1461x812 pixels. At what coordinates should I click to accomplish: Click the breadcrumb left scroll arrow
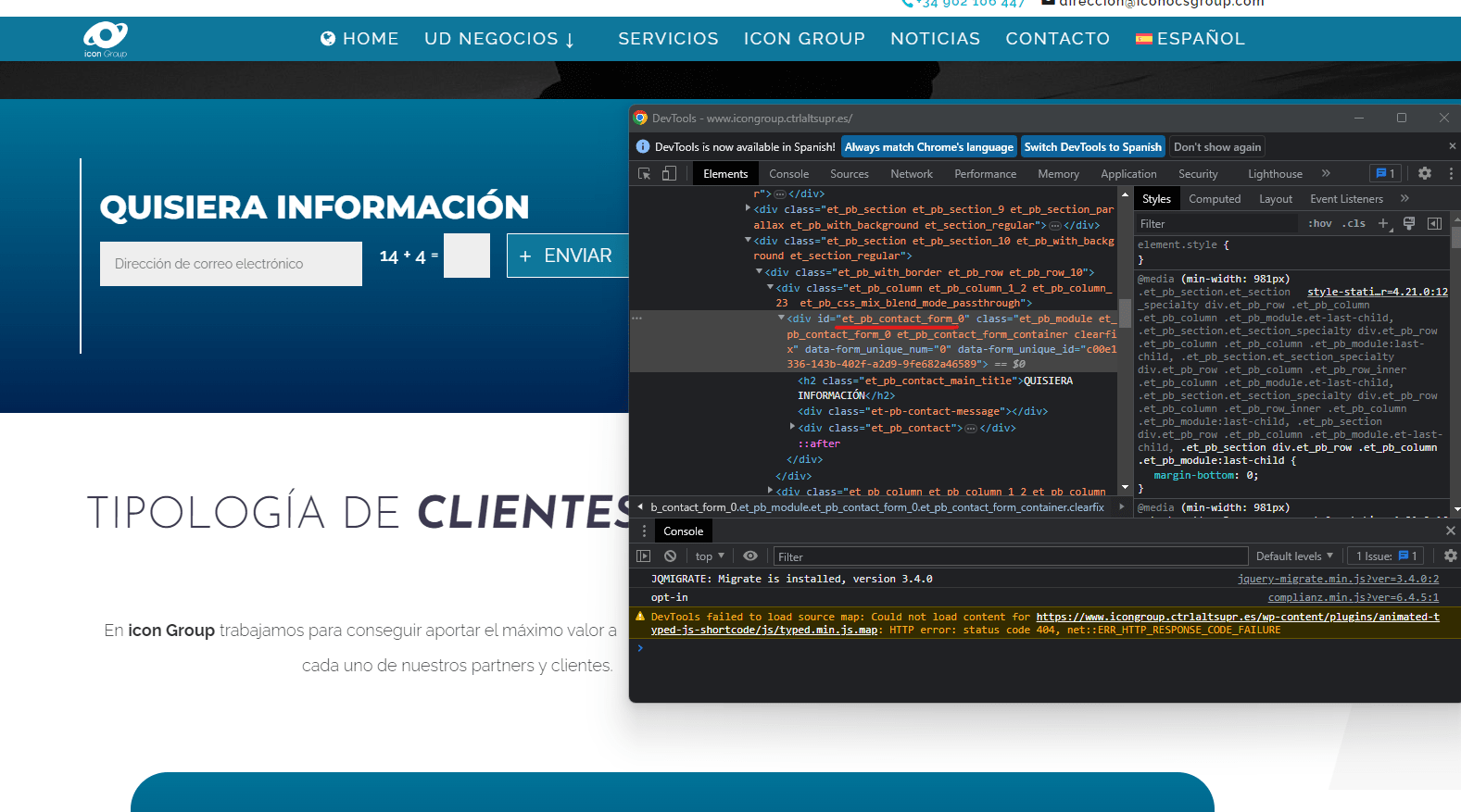coord(640,506)
